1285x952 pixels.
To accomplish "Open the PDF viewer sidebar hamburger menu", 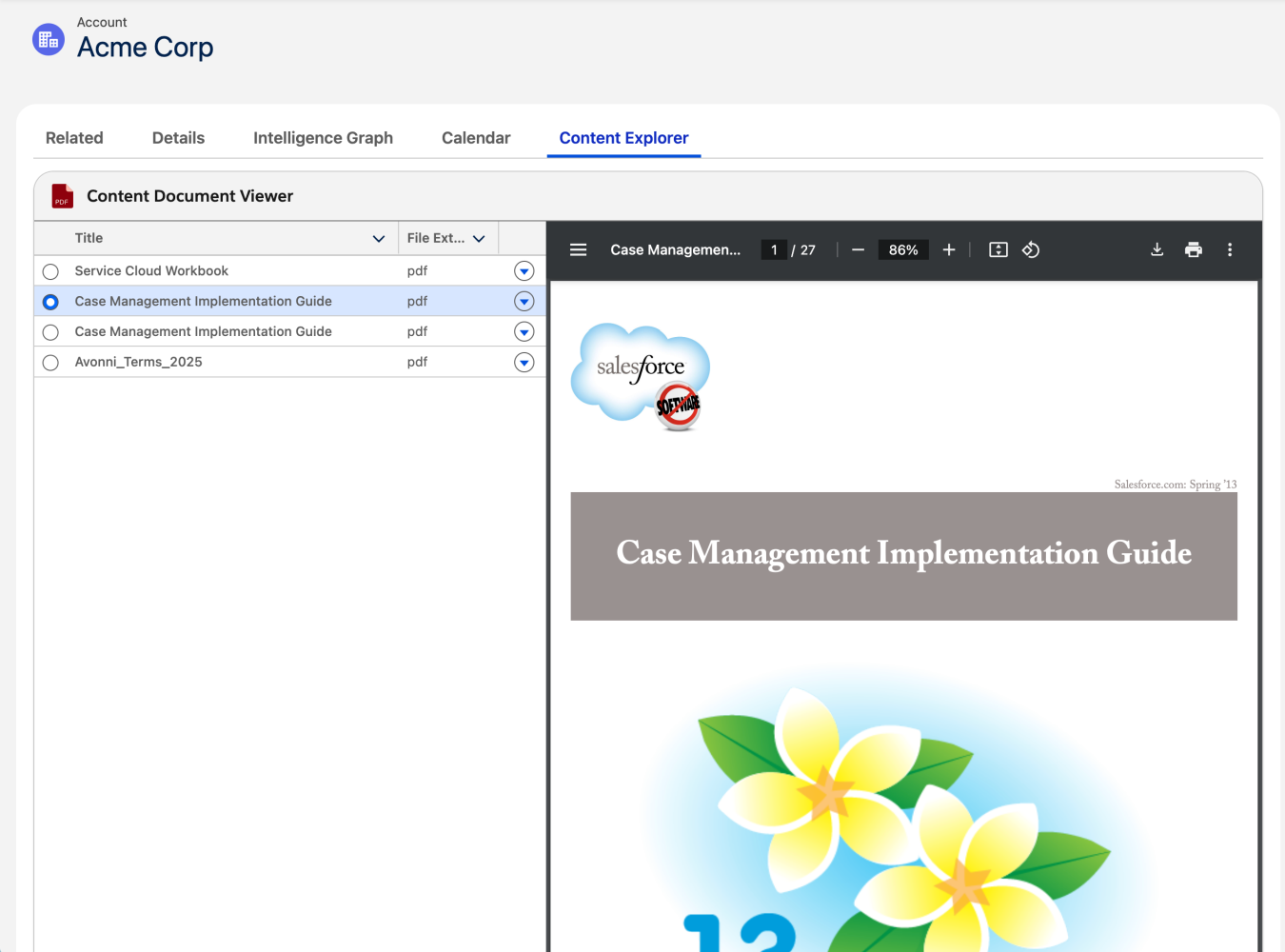I will click(578, 249).
